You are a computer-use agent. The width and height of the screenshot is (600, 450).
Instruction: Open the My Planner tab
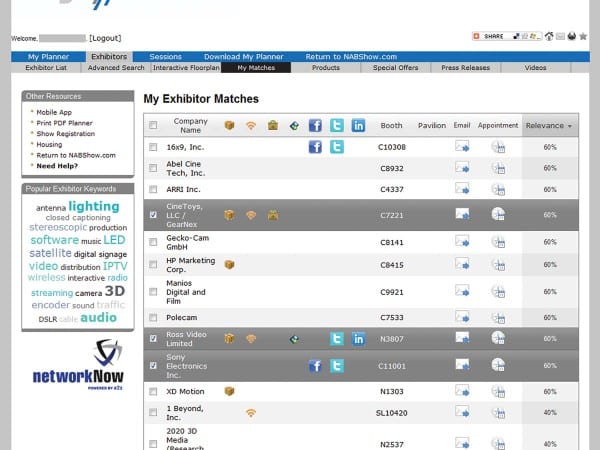(x=48, y=57)
